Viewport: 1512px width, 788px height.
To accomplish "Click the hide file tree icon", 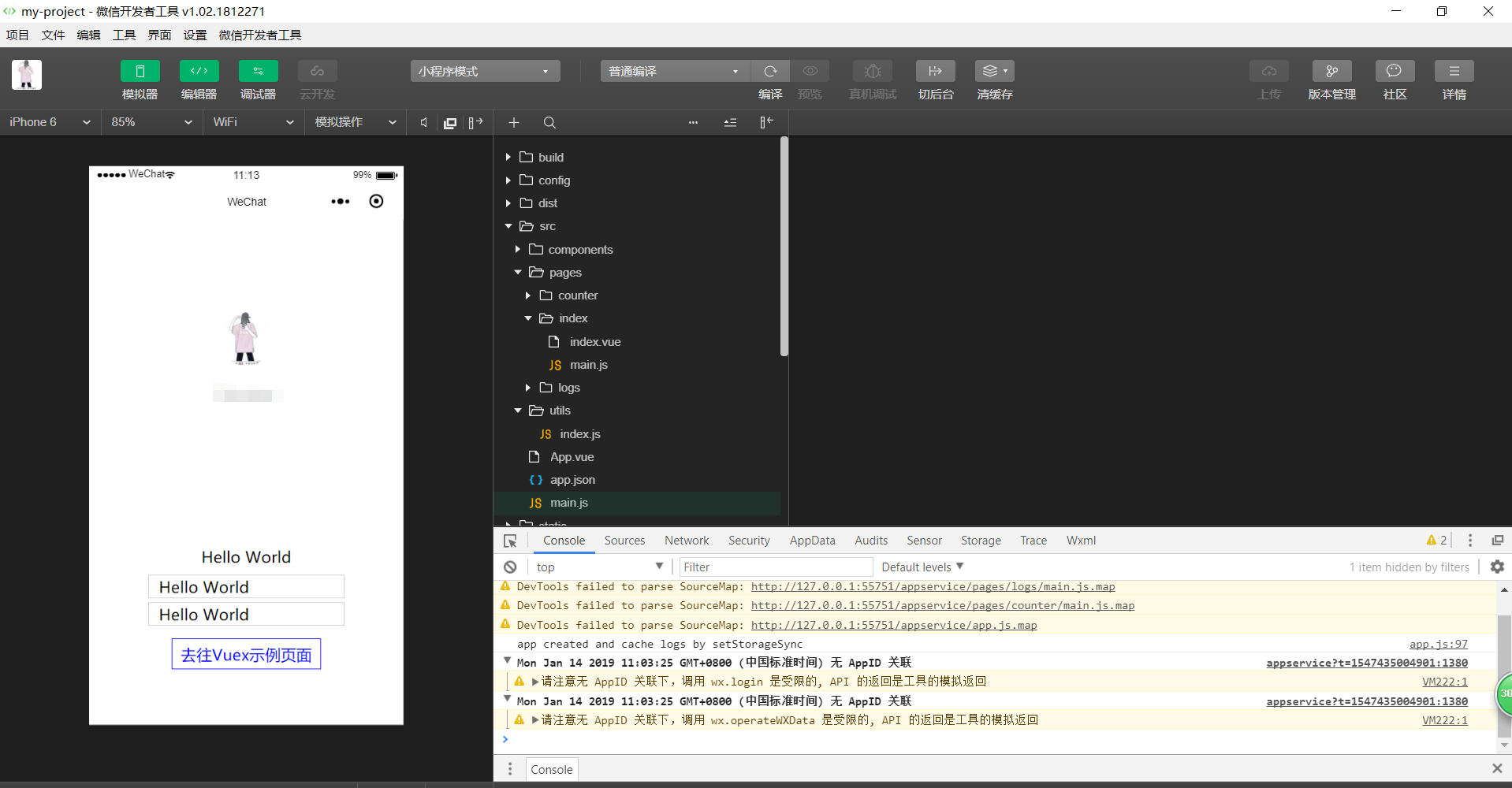I will pyautogui.click(x=766, y=122).
